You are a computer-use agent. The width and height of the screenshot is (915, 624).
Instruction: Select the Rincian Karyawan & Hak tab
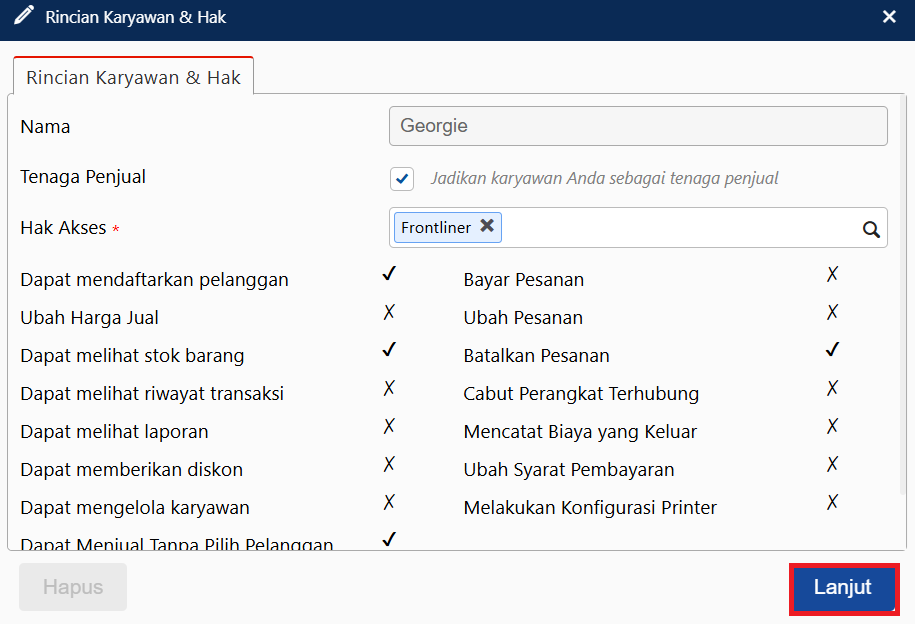click(x=133, y=77)
